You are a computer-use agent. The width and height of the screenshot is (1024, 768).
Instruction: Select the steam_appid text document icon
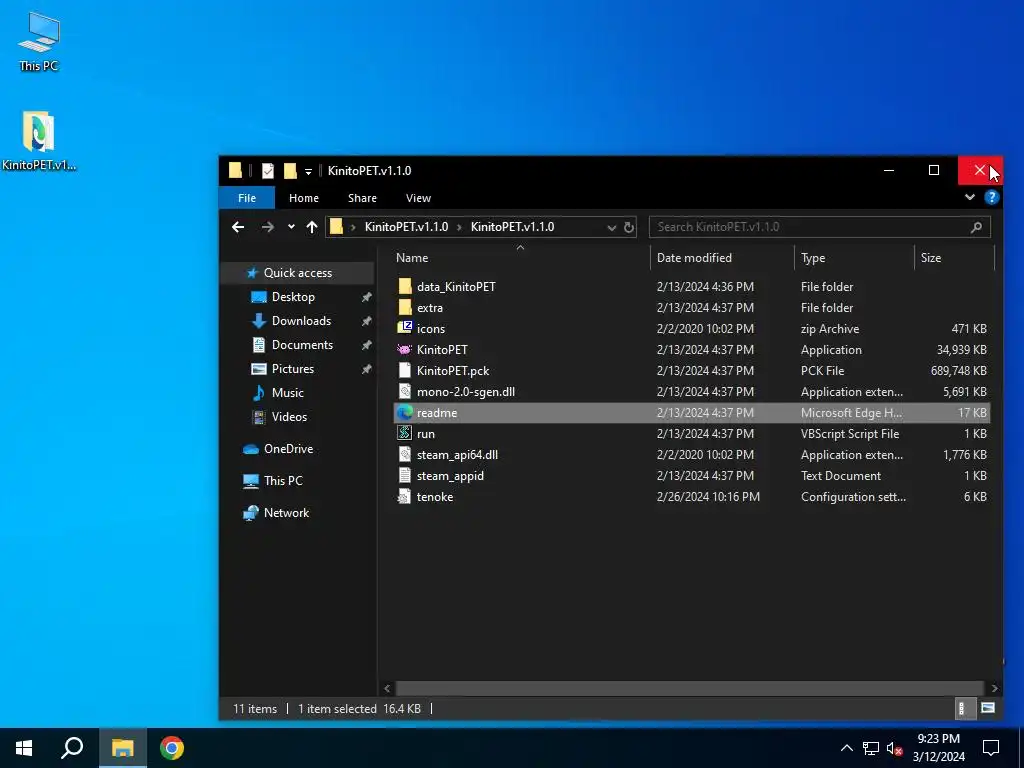pos(405,475)
